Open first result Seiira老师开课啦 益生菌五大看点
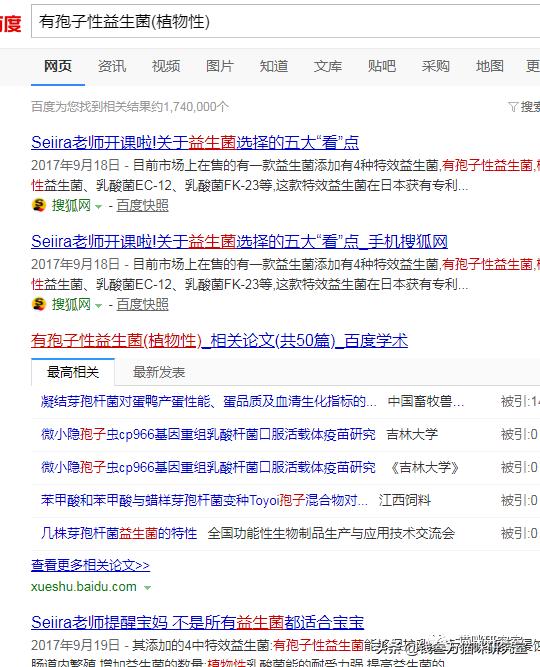 [195, 142]
